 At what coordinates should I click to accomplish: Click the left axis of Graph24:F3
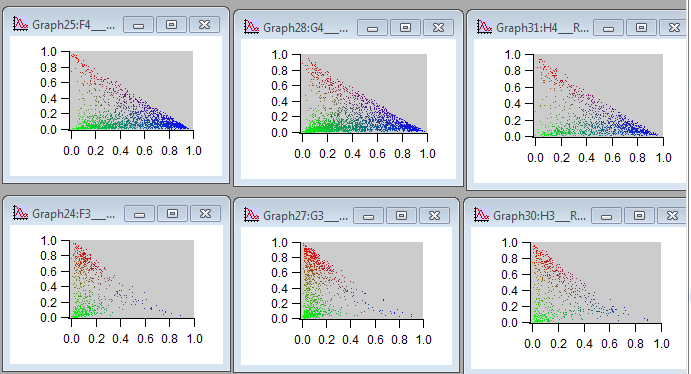click(56, 279)
